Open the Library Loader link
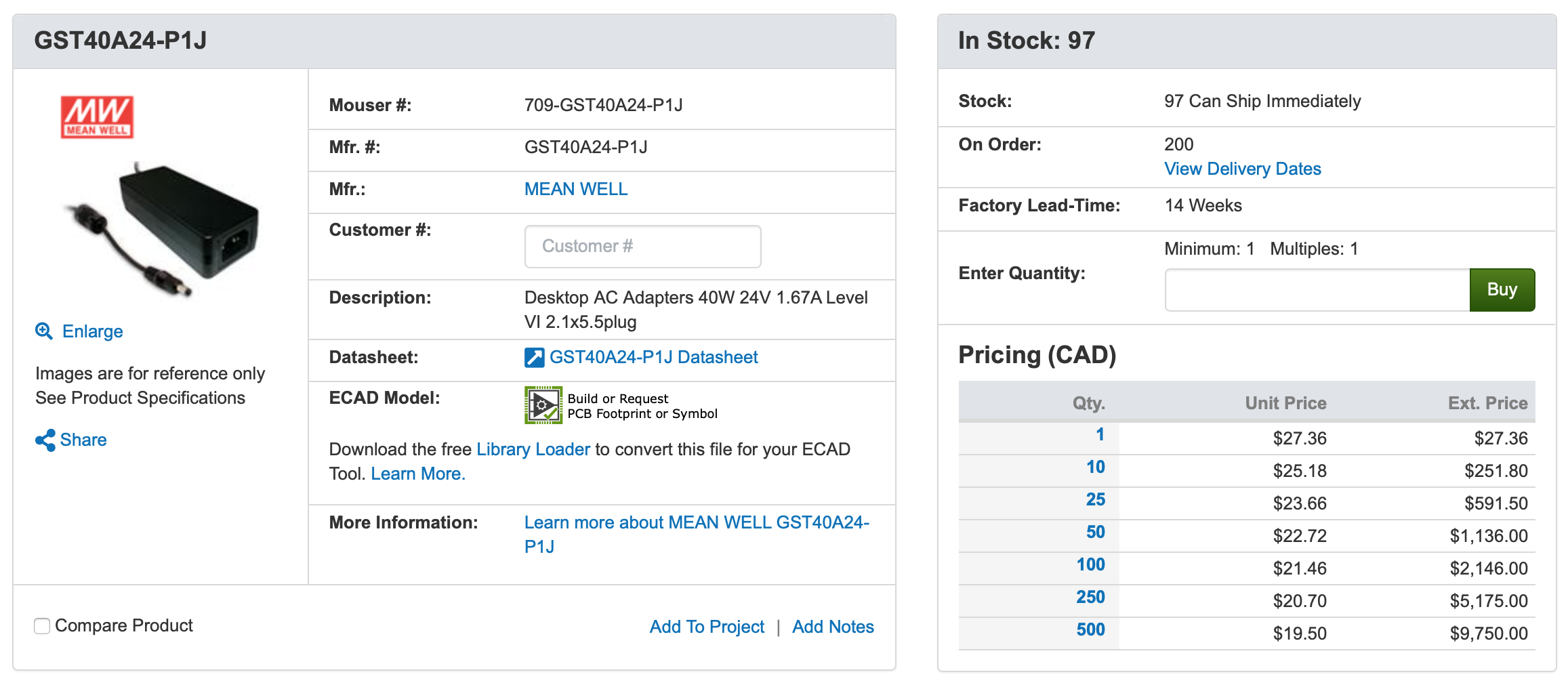This screenshot has width=1568, height=687. [533, 449]
